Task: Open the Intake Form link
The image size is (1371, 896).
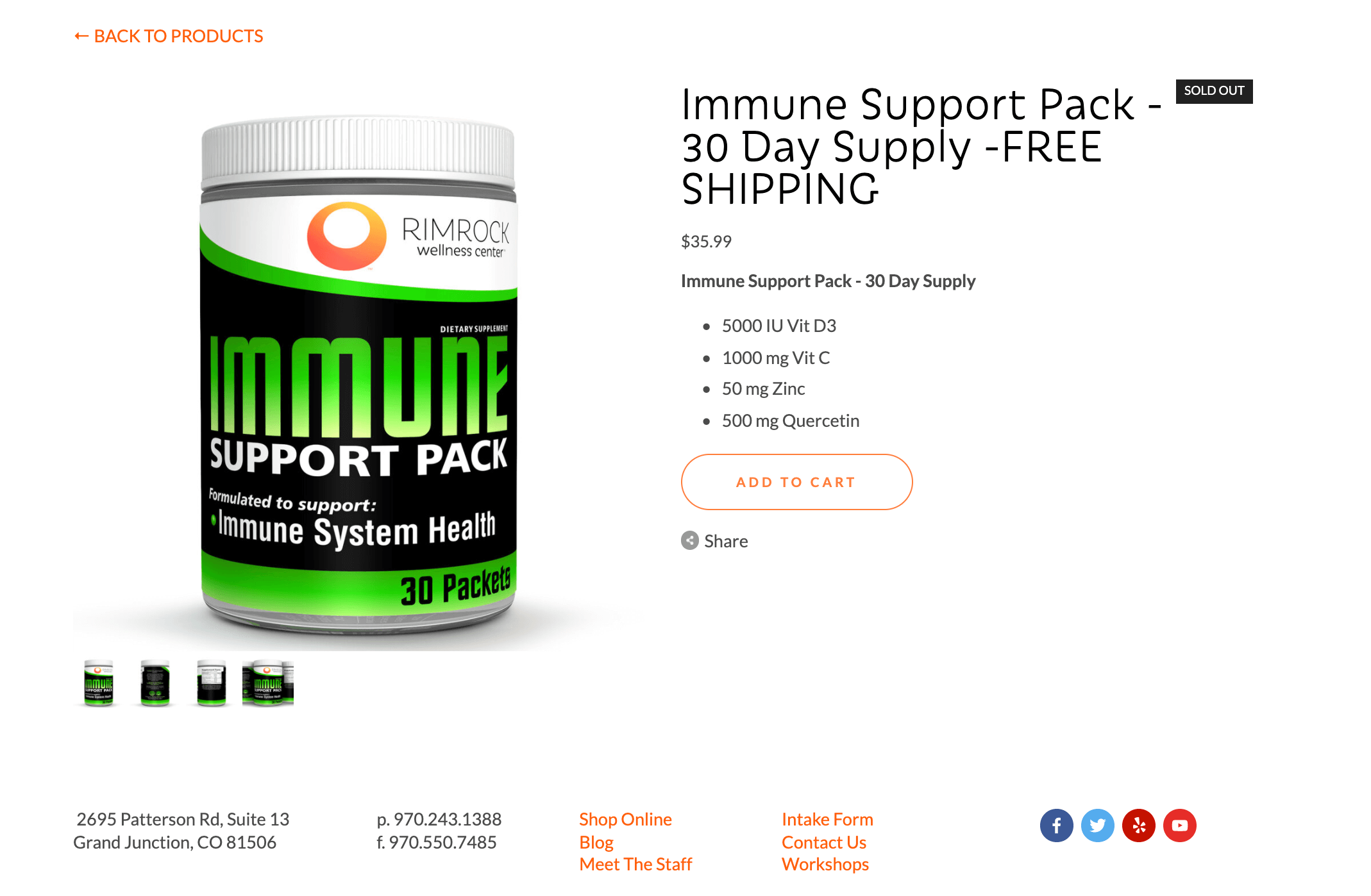Action: pos(827,819)
